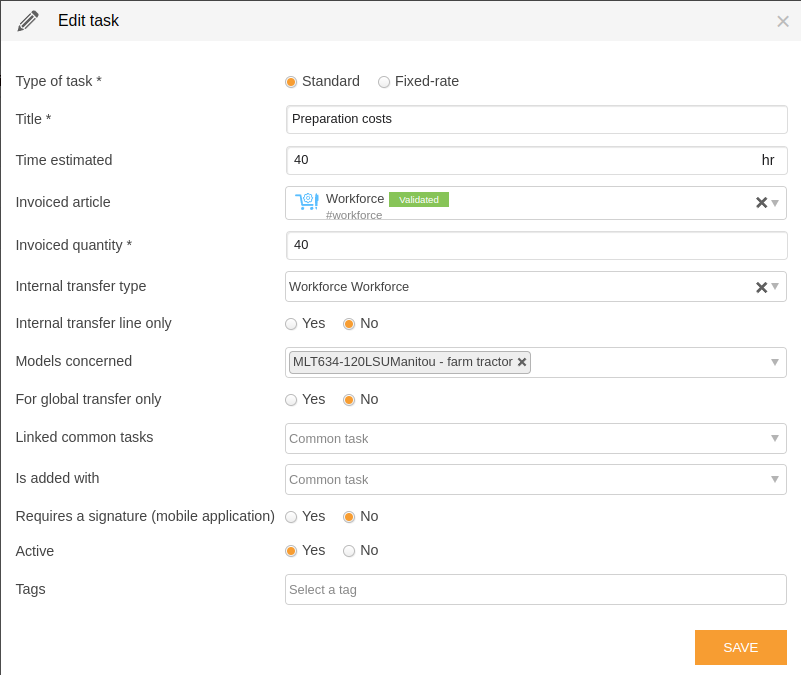Choose Yes for global transfer only
The width and height of the screenshot is (801, 675).
pos(291,400)
